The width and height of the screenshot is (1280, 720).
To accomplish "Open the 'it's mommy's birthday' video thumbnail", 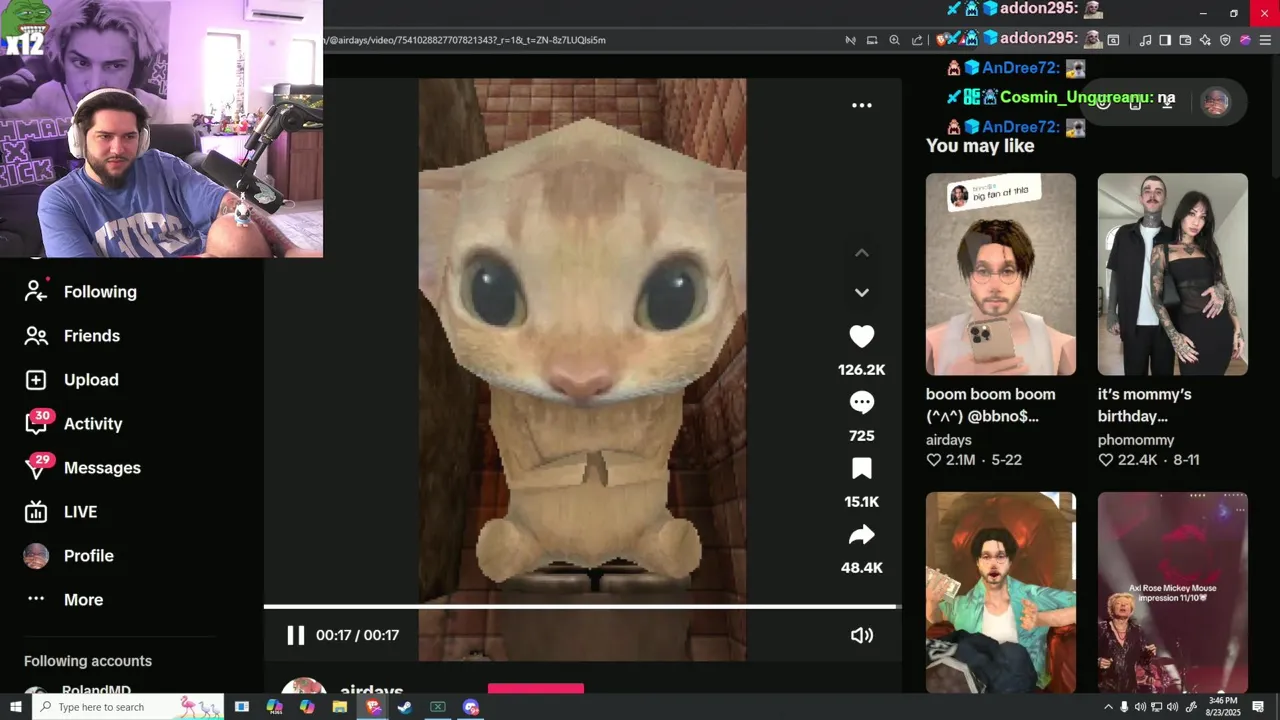I will coord(1173,274).
